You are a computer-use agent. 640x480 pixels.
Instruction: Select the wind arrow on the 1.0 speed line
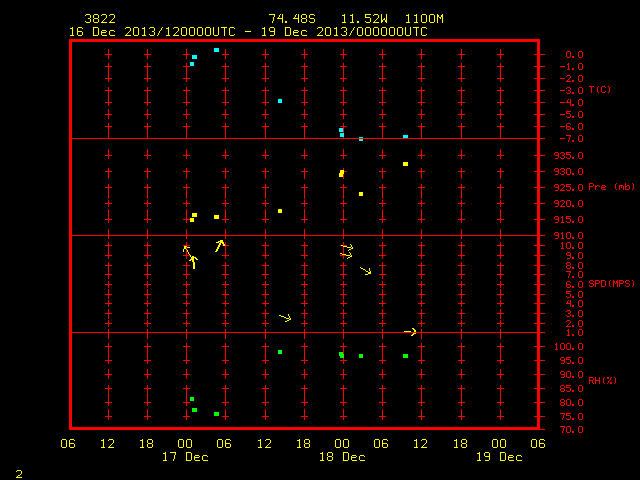coord(410,332)
